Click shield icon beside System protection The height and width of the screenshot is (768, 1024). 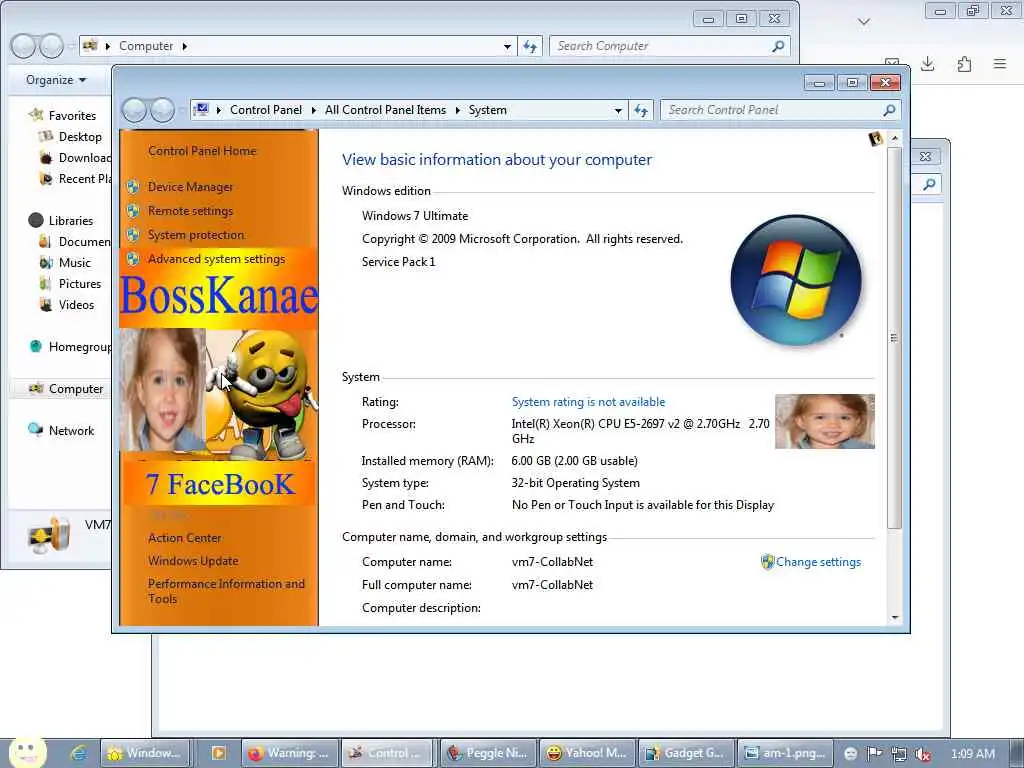point(133,235)
